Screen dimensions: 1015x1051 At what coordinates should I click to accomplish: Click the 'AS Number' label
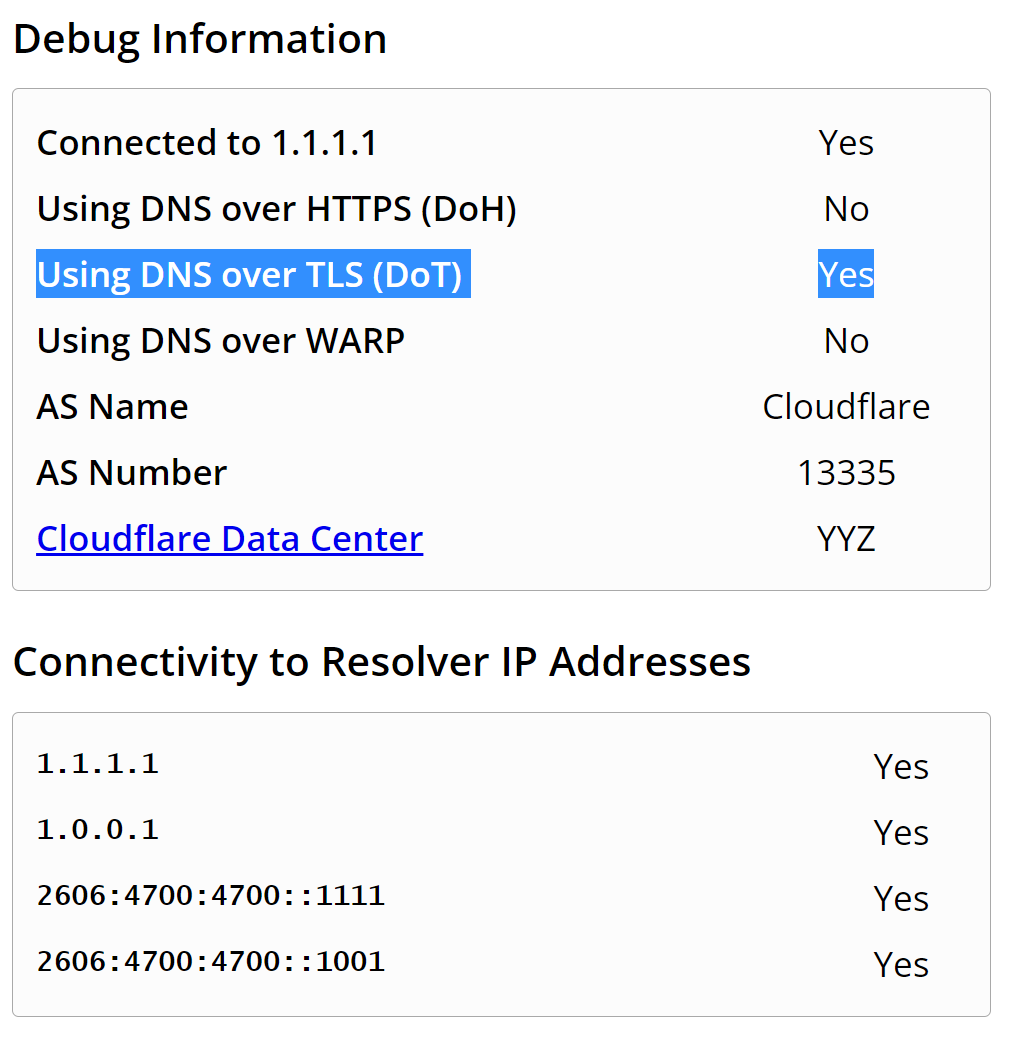pyautogui.click(x=131, y=473)
